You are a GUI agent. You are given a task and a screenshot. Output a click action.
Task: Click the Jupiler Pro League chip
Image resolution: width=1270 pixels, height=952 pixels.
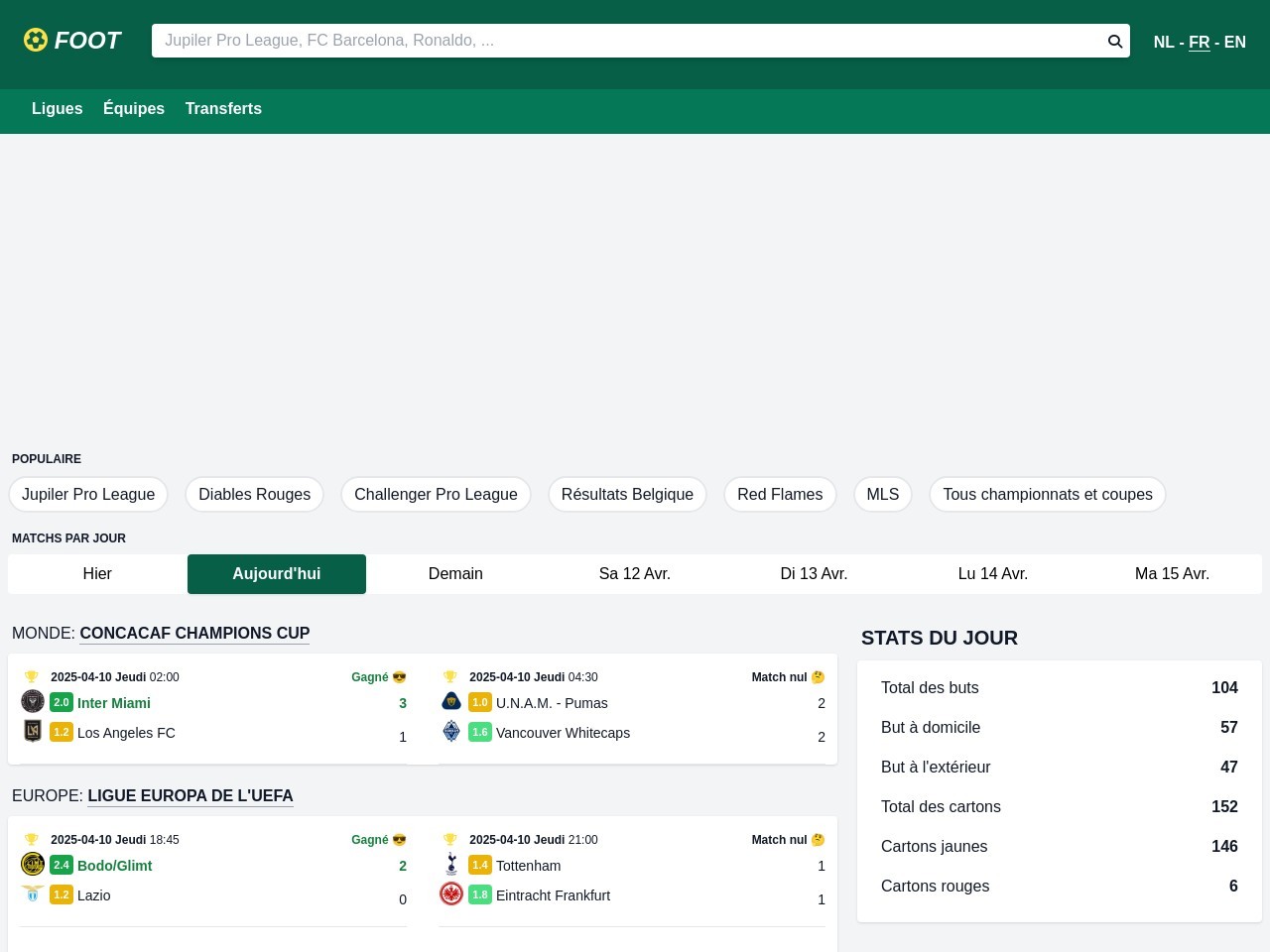coord(88,494)
